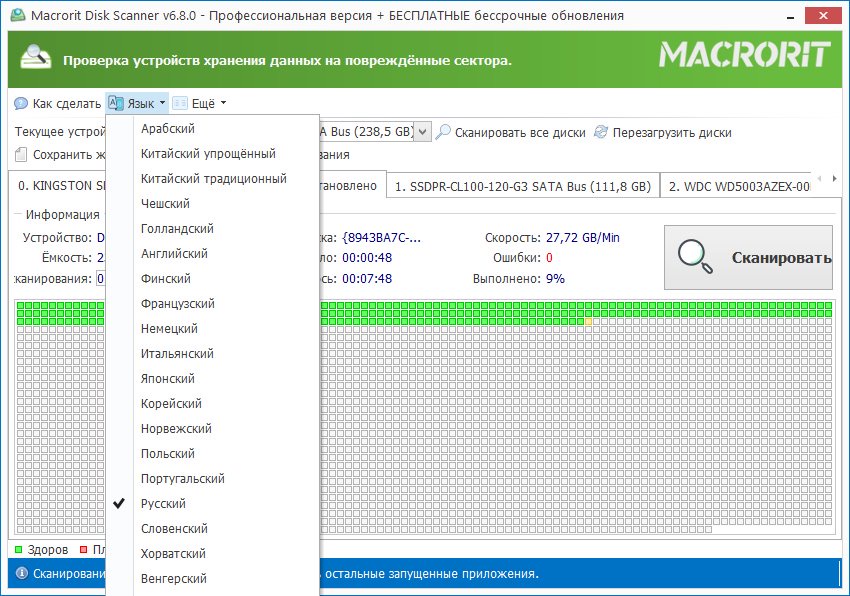Select Финский language

212,278
